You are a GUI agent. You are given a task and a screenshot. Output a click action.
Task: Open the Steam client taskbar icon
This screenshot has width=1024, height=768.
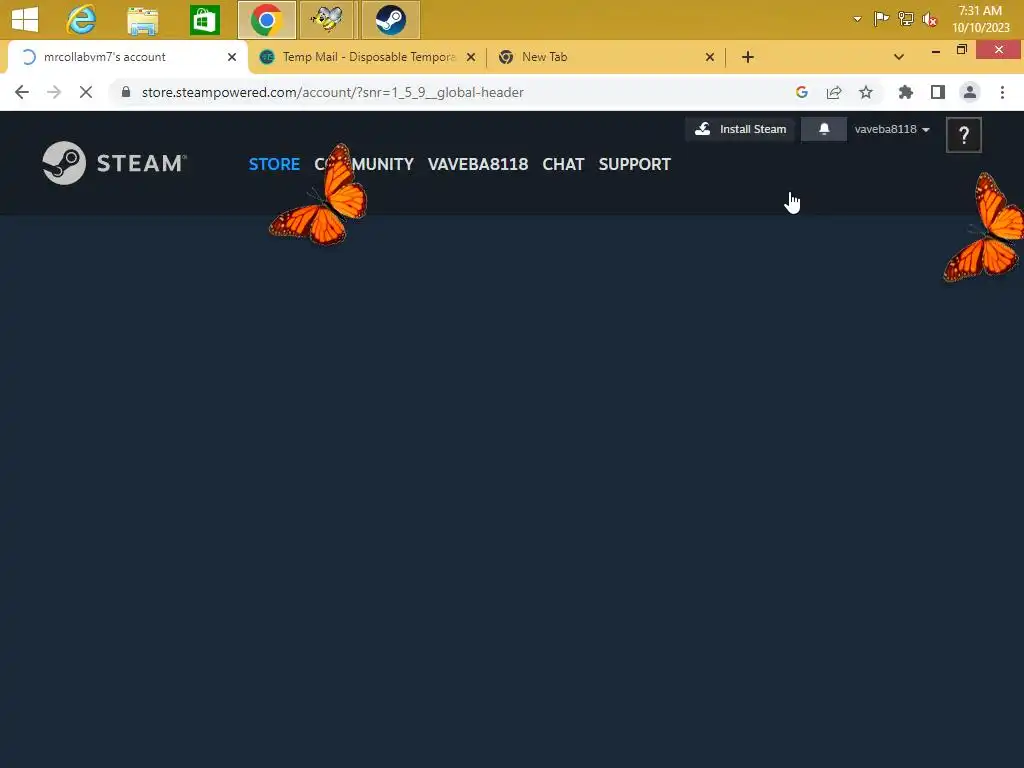point(391,20)
